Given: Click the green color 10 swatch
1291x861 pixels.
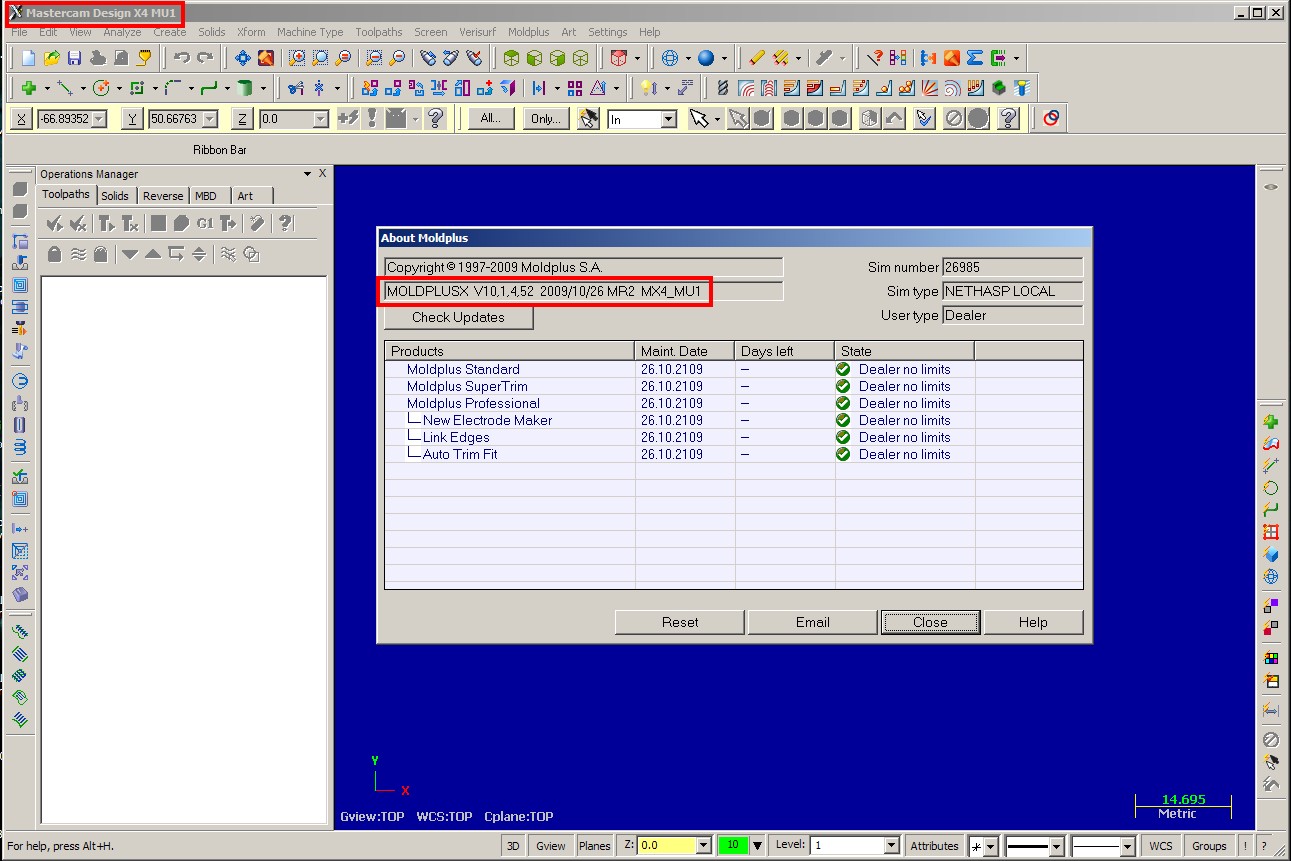Looking at the screenshot, I should click(733, 846).
